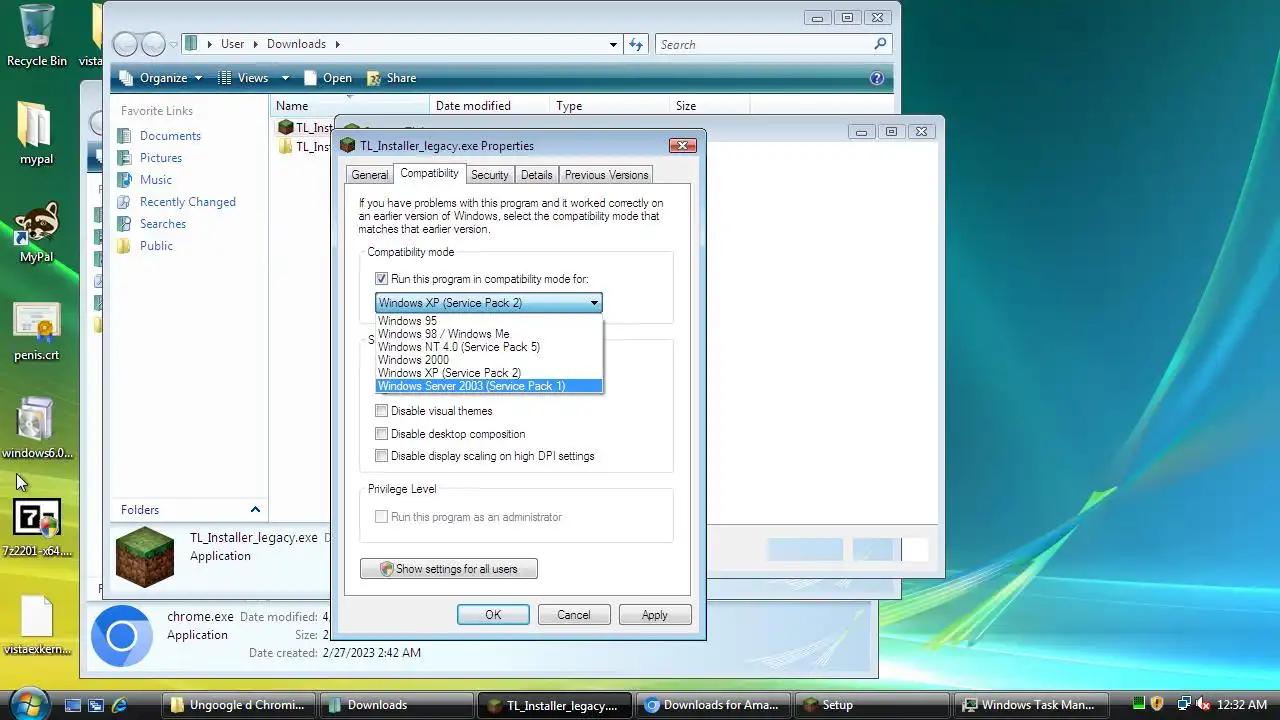Image resolution: width=1280 pixels, height=720 pixels.
Task: Open the Organize dropdown menu
Action: point(160,78)
